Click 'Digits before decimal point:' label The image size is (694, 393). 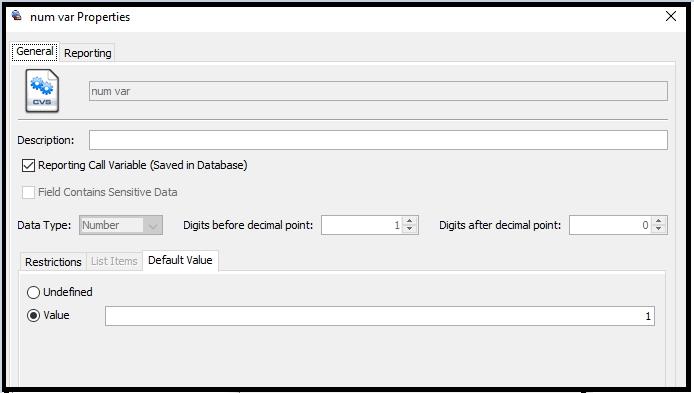(248, 225)
